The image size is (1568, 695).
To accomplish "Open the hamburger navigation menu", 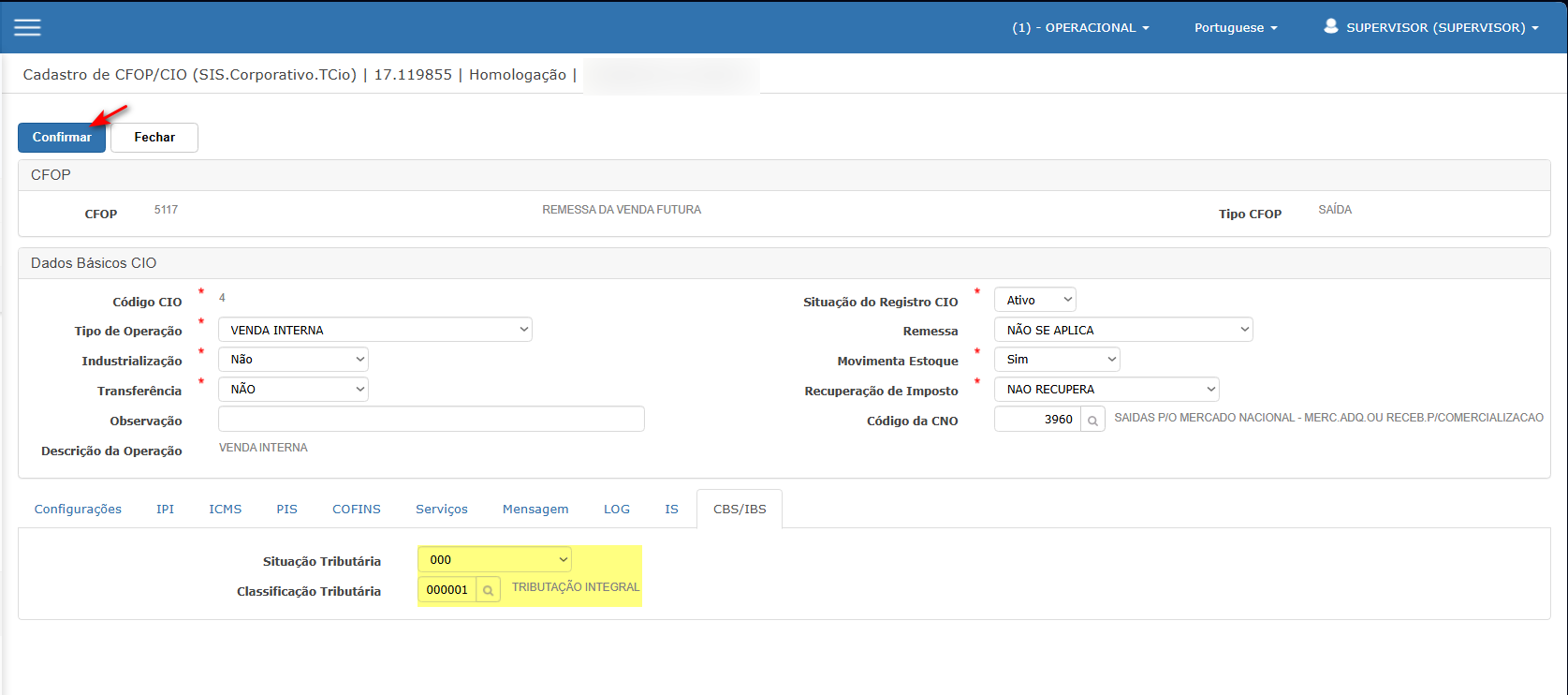I will click(x=27, y=27).
